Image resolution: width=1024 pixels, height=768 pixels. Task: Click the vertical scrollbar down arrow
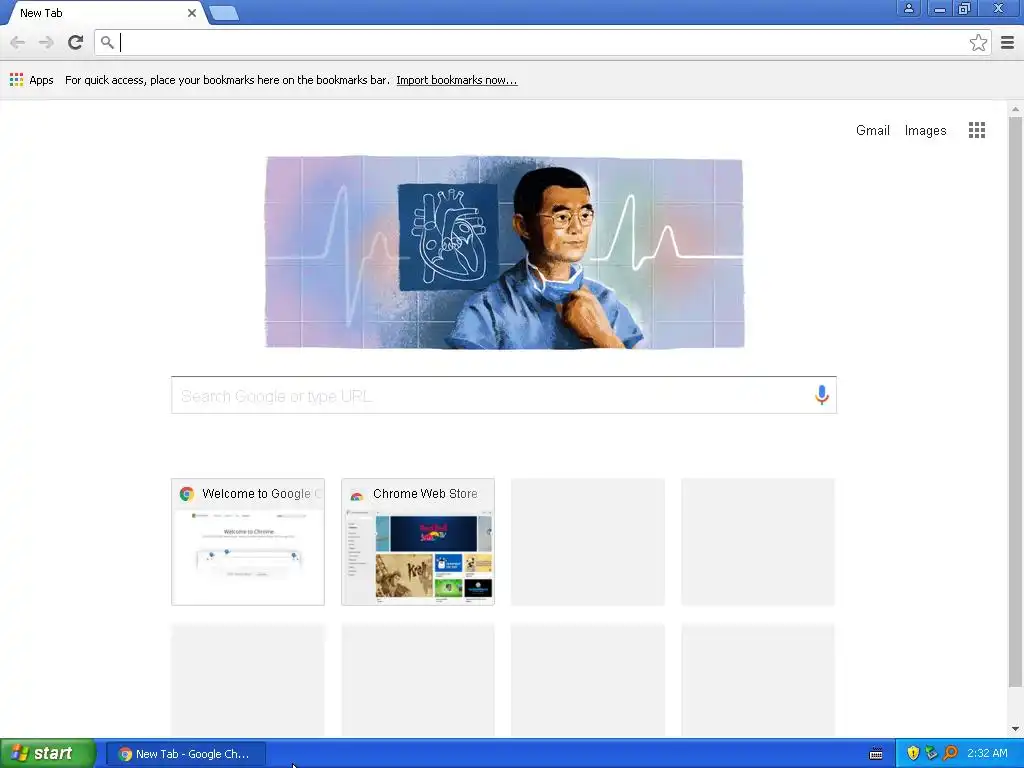point(1015,729)
